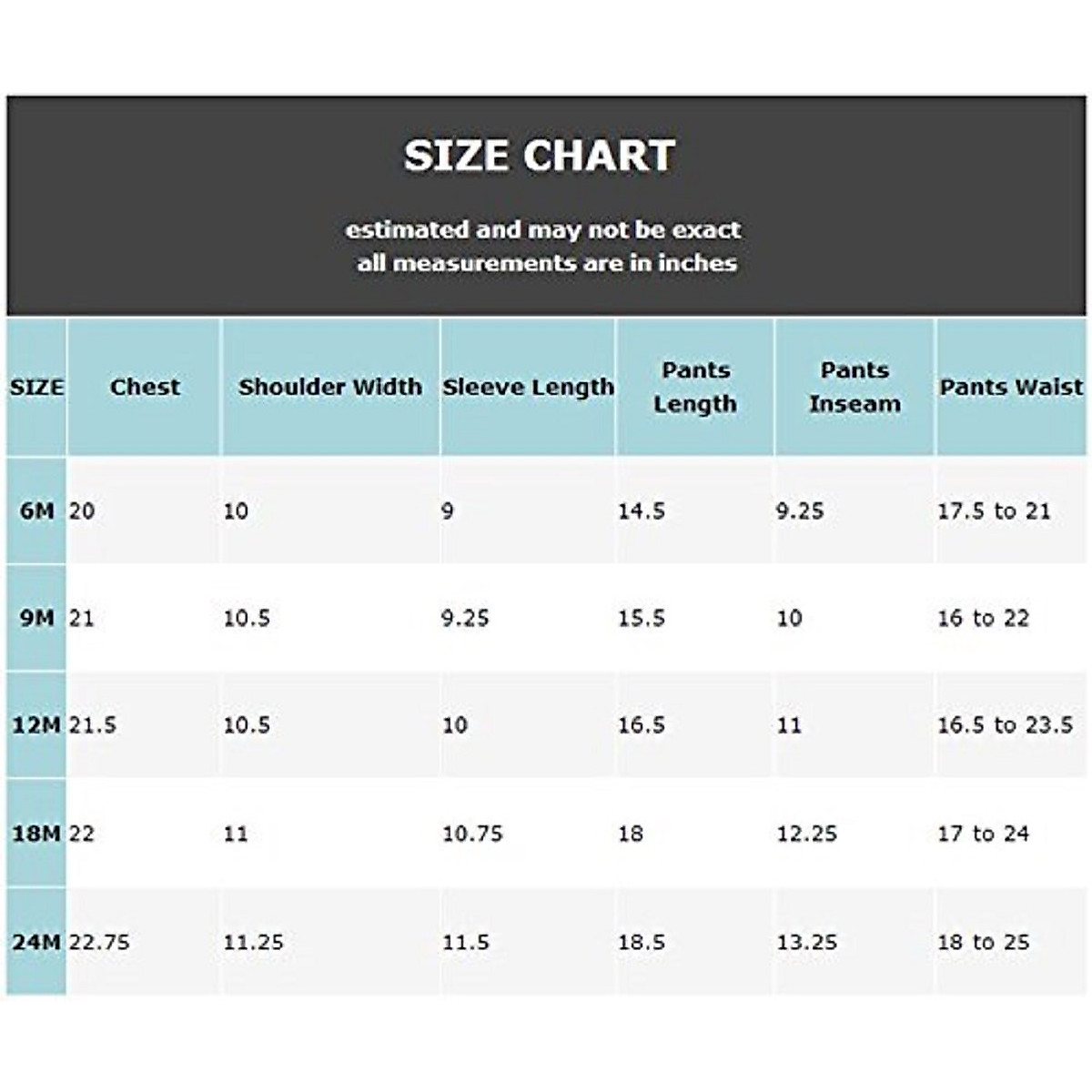Click the SIZE CHART title text

pos(540,156)
